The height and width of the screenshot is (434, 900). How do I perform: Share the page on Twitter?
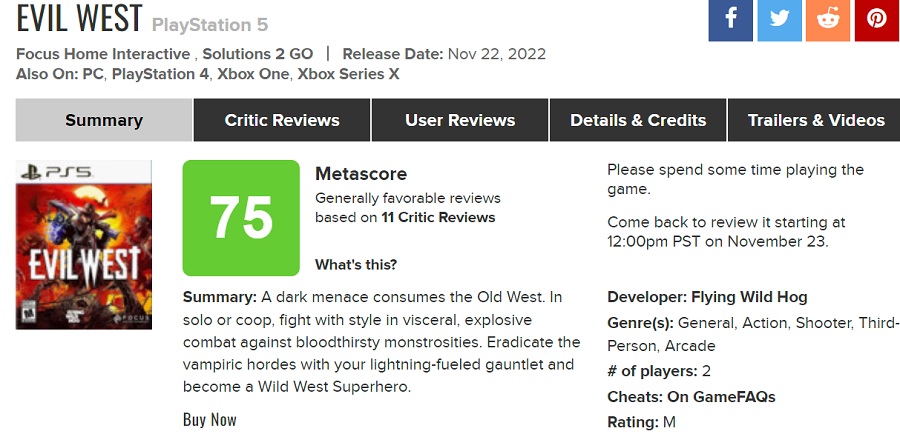[x=779, y=20]
